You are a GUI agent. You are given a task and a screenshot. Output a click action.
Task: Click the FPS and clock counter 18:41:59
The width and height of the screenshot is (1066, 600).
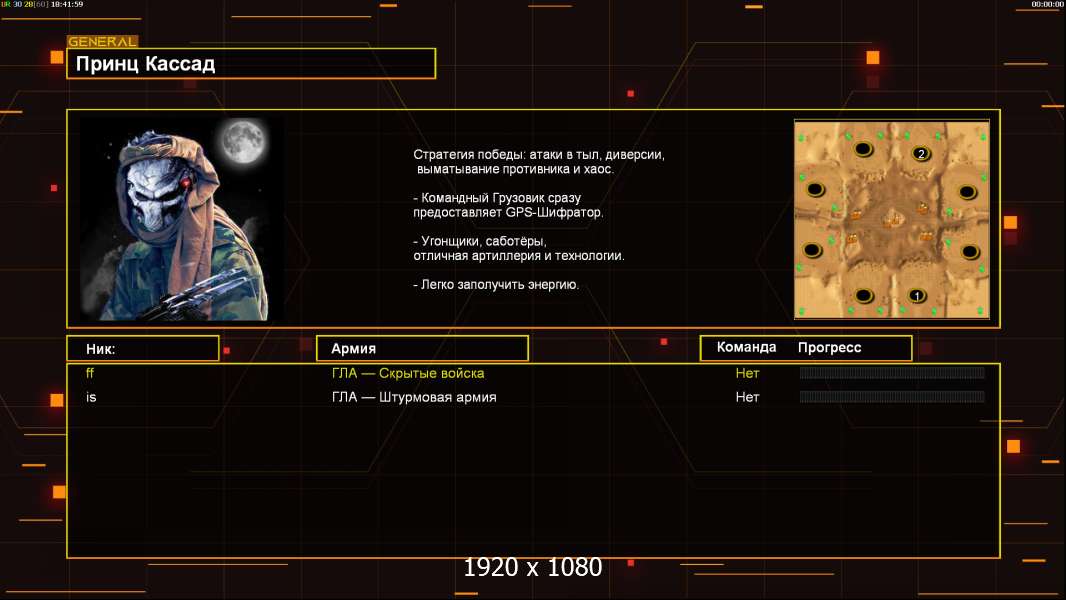click(42, 4)
